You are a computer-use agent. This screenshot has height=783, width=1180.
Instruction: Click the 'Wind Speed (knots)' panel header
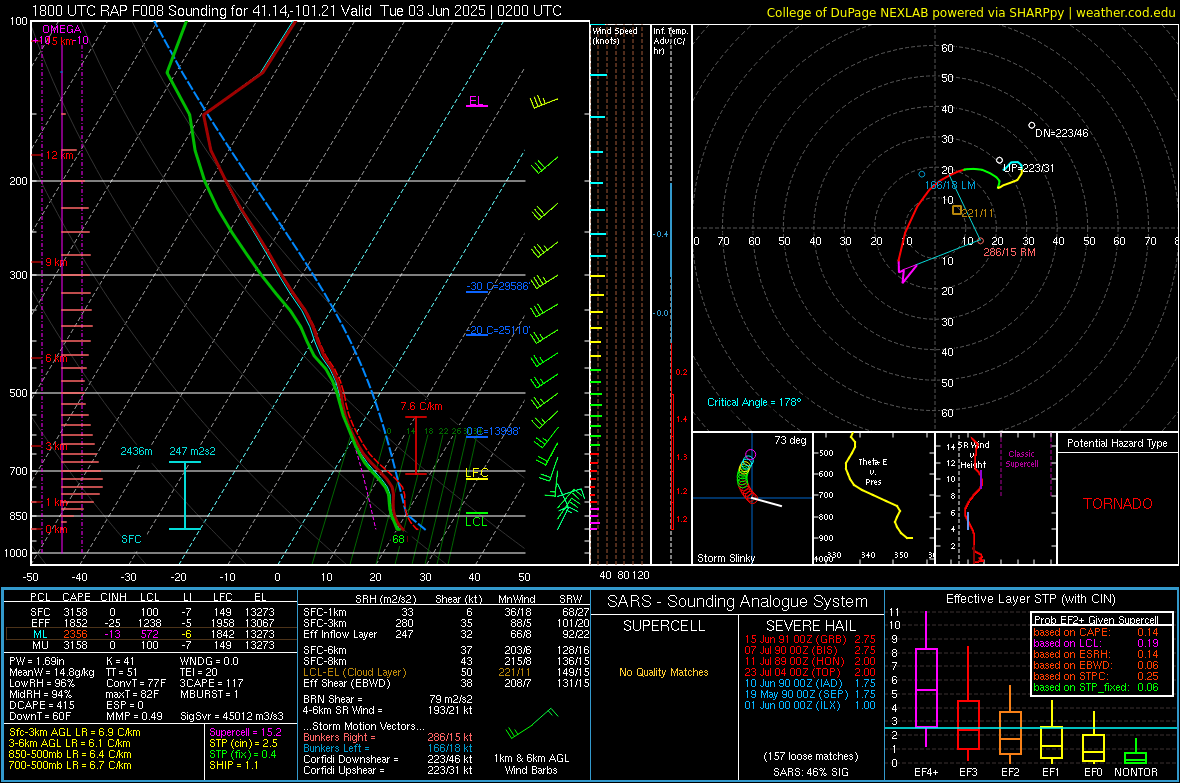[x=615, y=35]
